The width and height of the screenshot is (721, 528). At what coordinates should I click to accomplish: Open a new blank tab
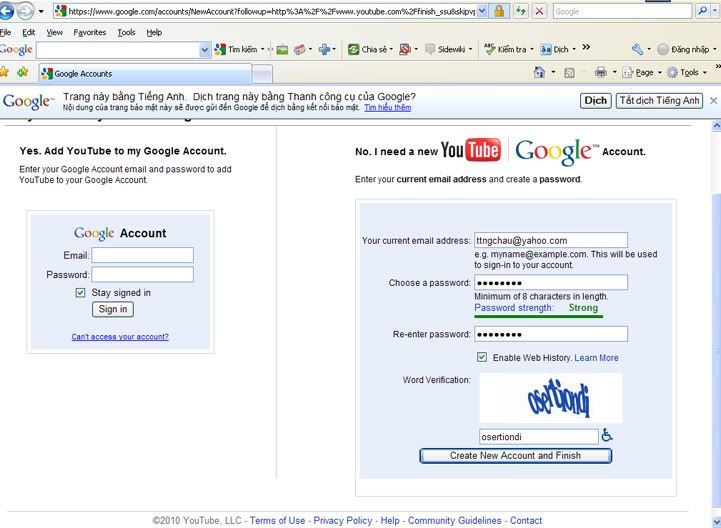[x=263, y=74]
